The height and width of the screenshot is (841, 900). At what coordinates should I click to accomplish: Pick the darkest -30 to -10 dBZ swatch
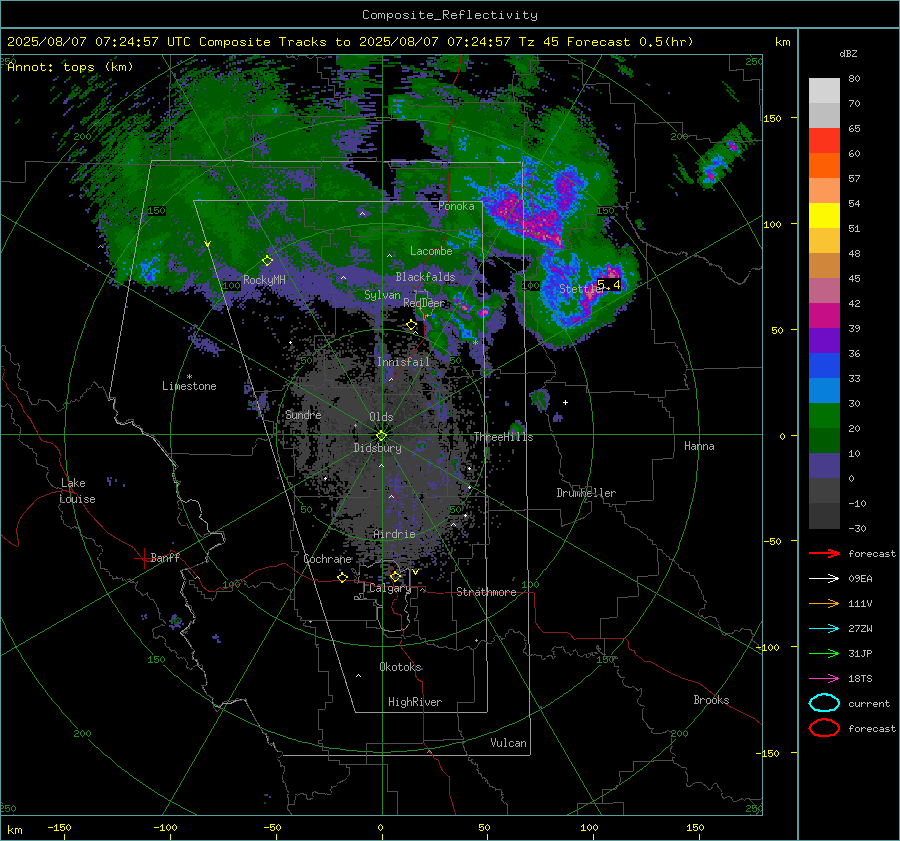tap(824, 516)
